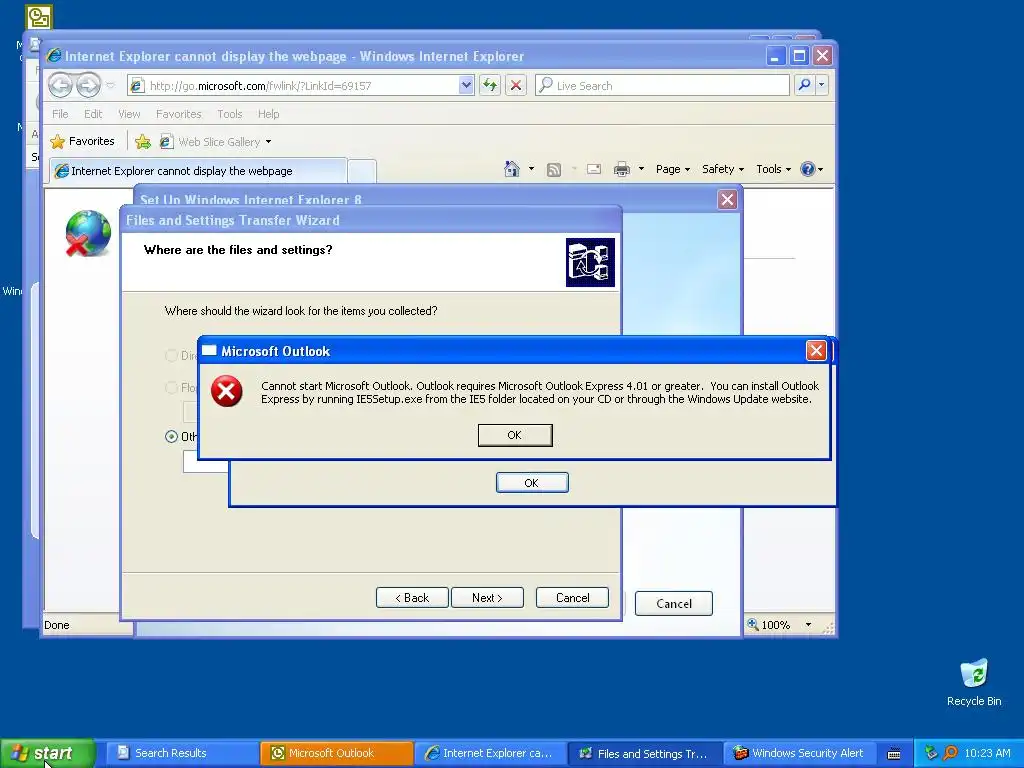The width and height of the screenshot is (1024, 768).
Task: Open the Page dropdown menu
Action: (x=673, y=169)
